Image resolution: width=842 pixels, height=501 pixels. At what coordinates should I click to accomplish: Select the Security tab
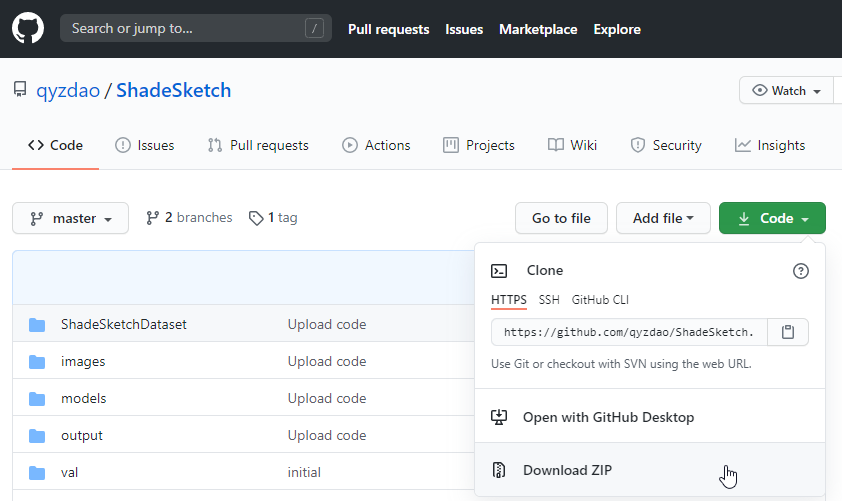click(x=666, y=145)
